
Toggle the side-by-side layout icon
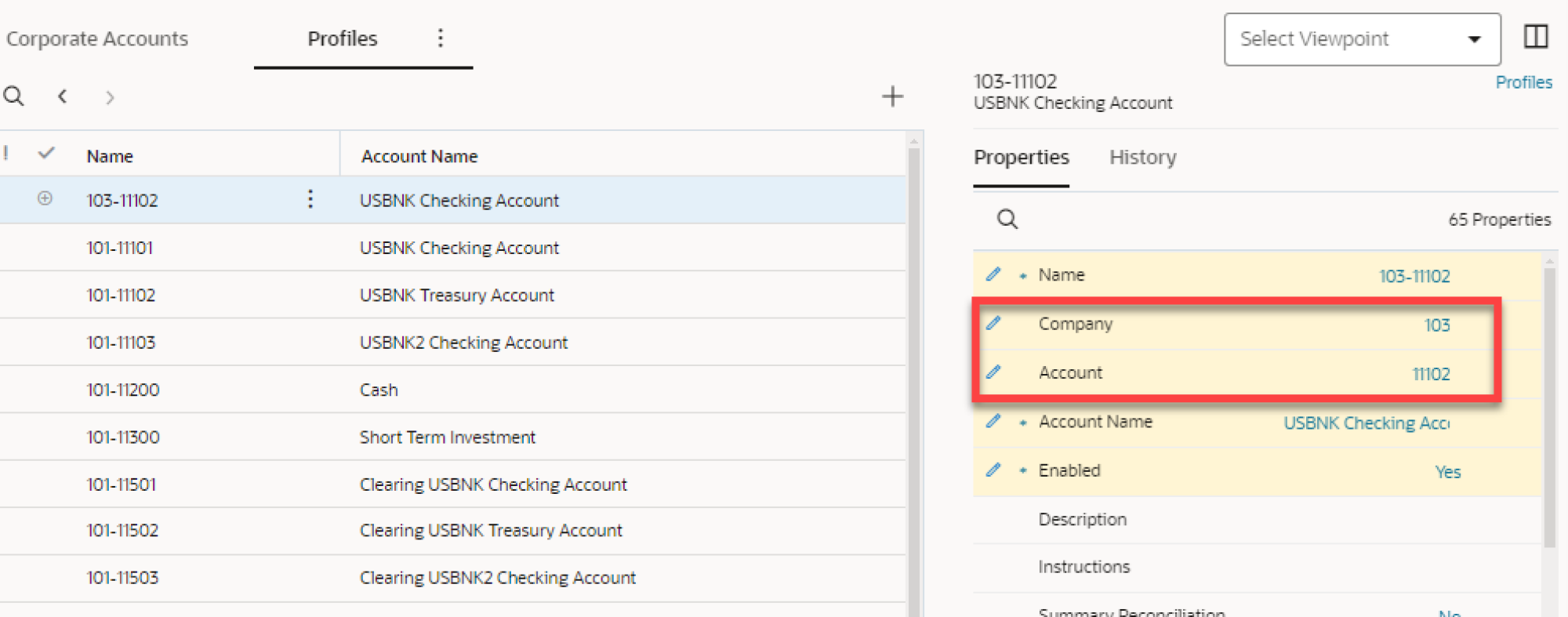point(1536,36)
